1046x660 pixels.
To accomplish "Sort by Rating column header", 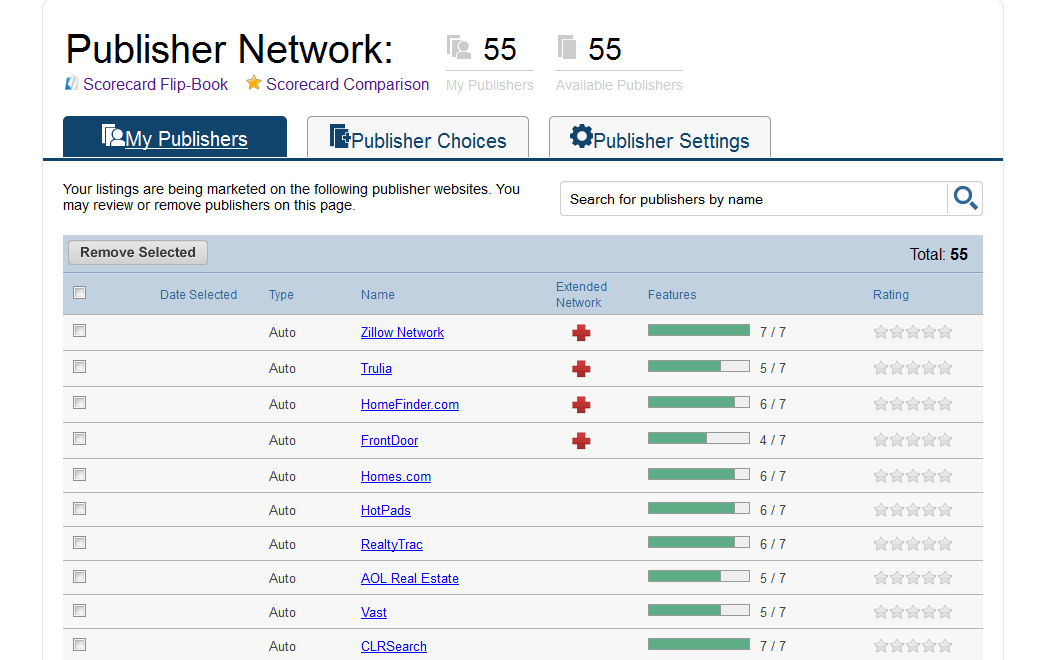I will 891,294.
